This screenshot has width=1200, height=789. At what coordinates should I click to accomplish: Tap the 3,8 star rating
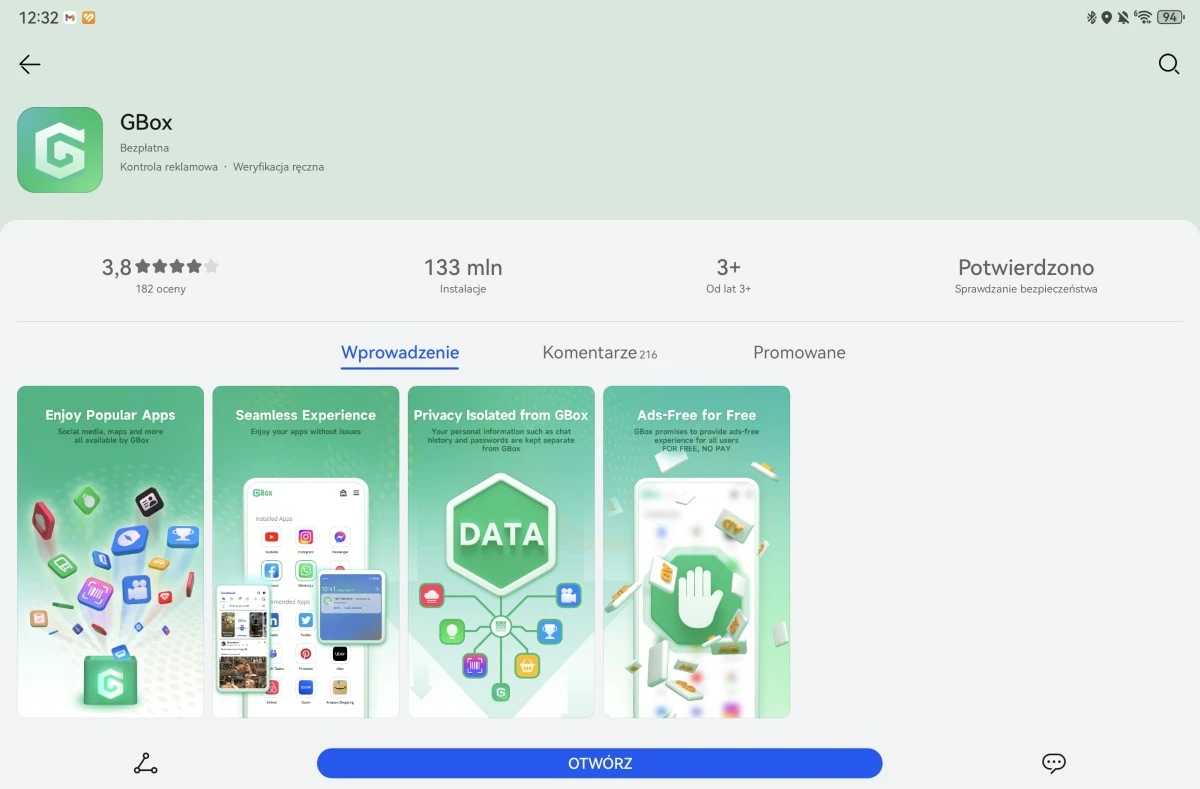point(160,268)
